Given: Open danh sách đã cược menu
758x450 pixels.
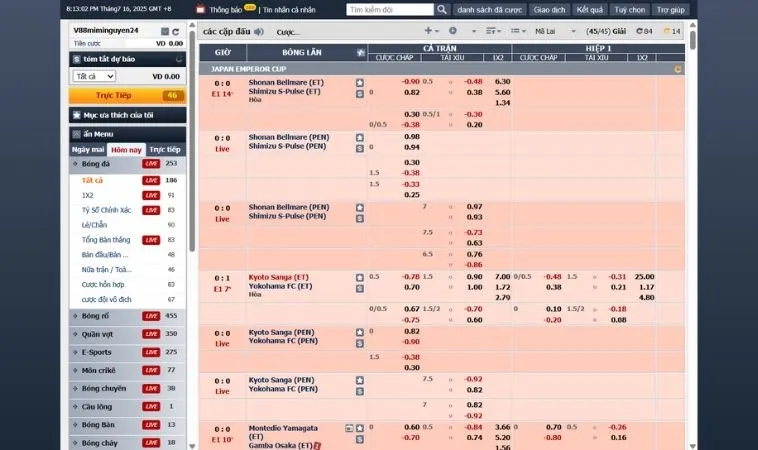Looking at the screenshot, I should pos(489,10).
